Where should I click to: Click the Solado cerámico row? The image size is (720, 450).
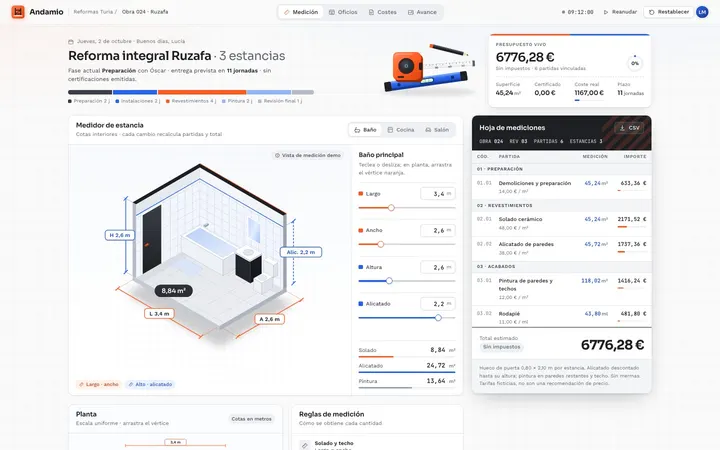click(562, 223)
